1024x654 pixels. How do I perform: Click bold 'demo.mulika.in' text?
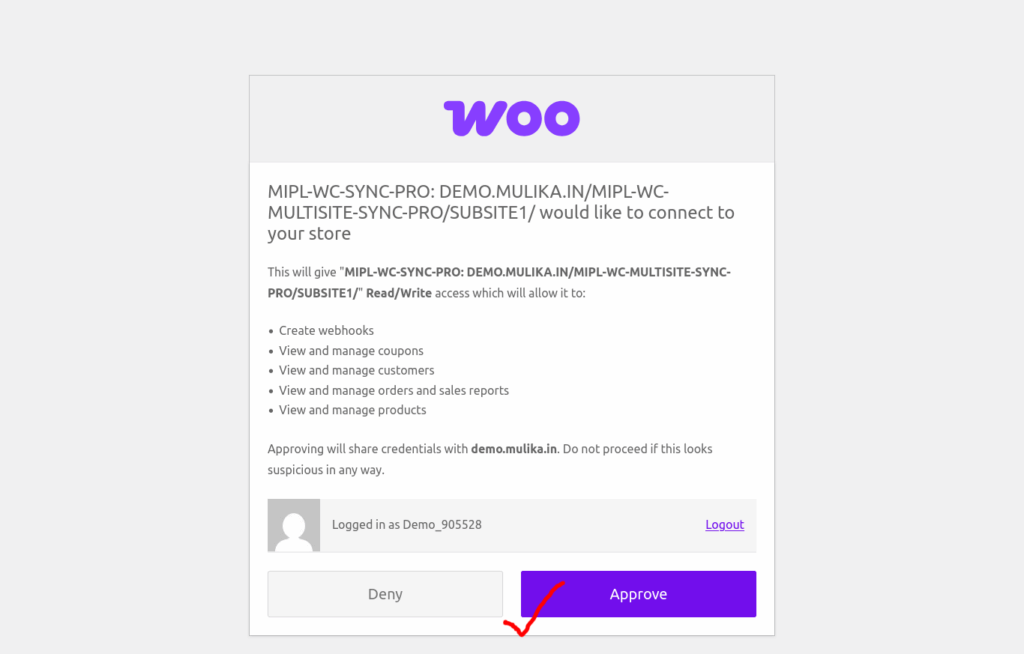point(514,449)
